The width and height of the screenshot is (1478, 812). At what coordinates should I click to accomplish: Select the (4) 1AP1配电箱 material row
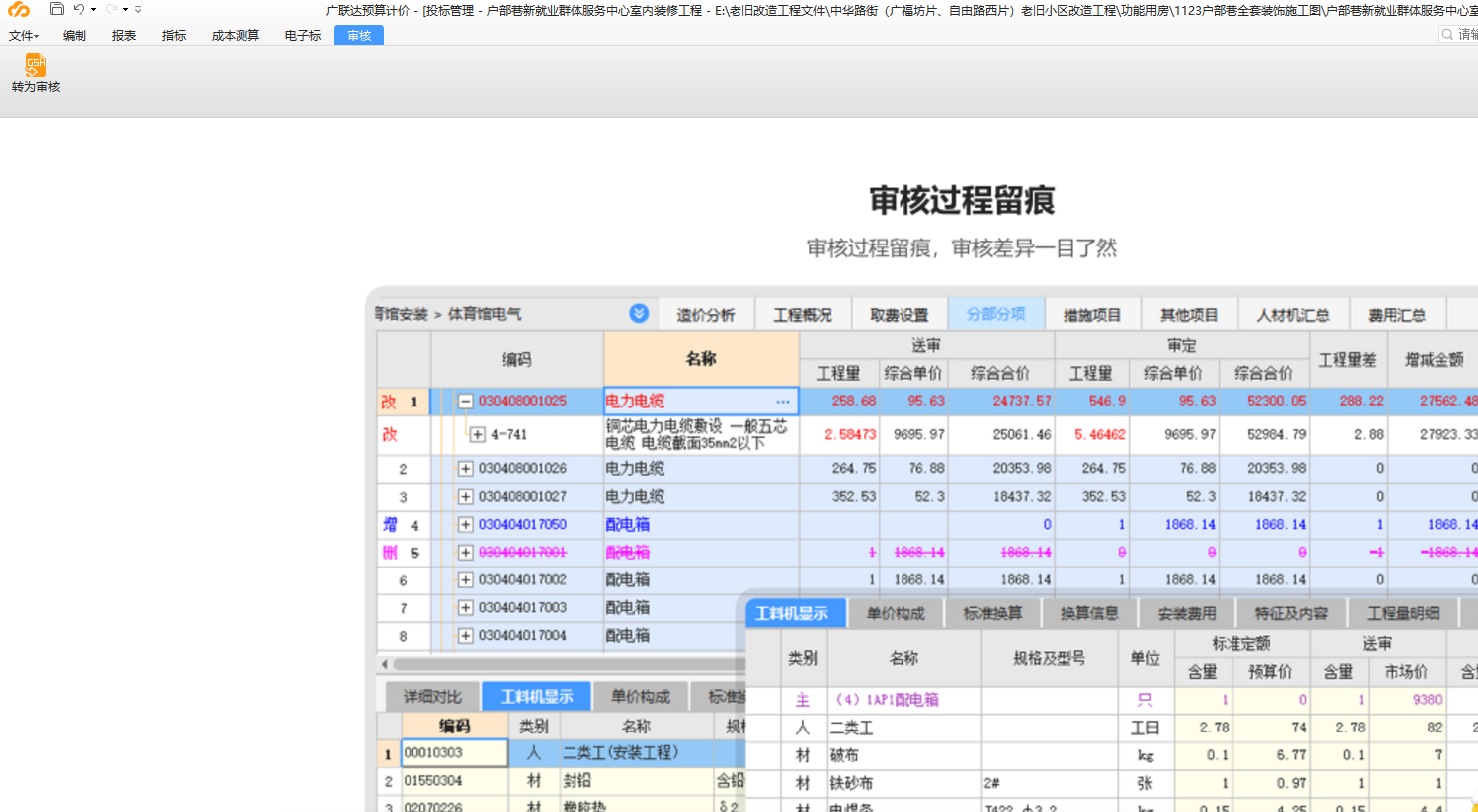pos(903,700)
